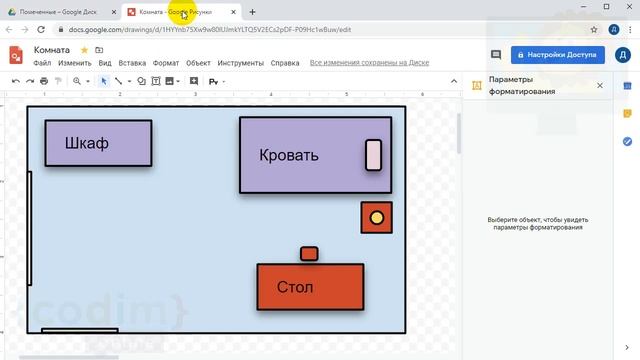Select the pink pillow shape
This screenshot has width=640, height=360.
pos(373,155)
